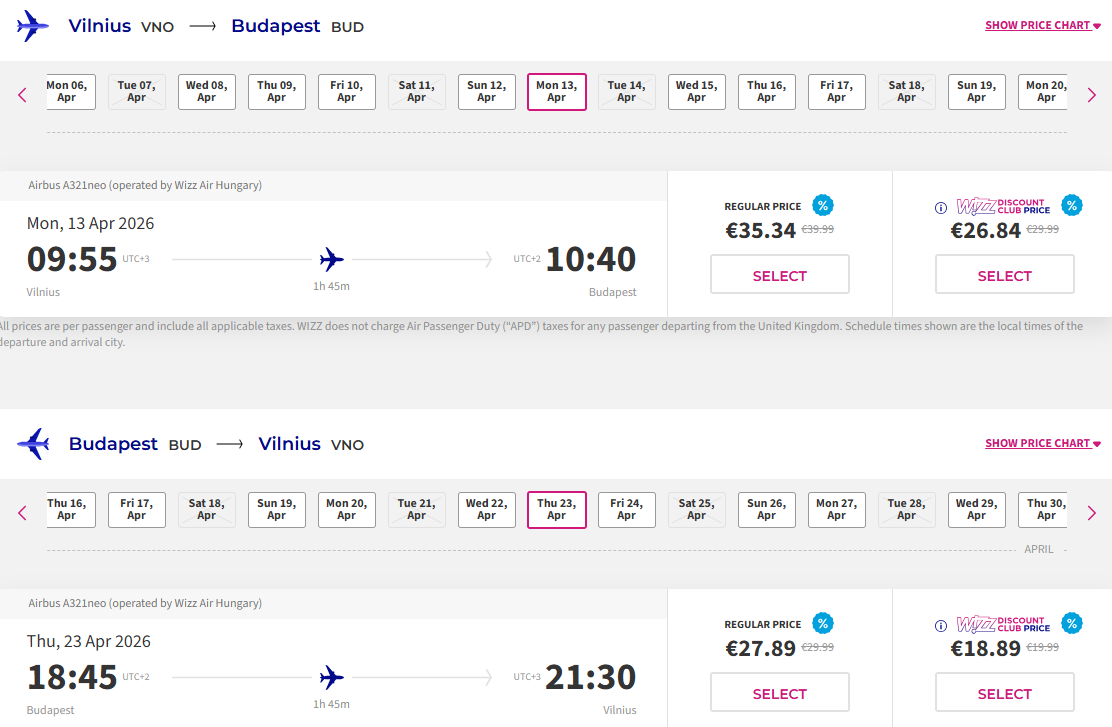
Task: Choose Tue 14, Apr outbound date
Action: pos(627,92)
